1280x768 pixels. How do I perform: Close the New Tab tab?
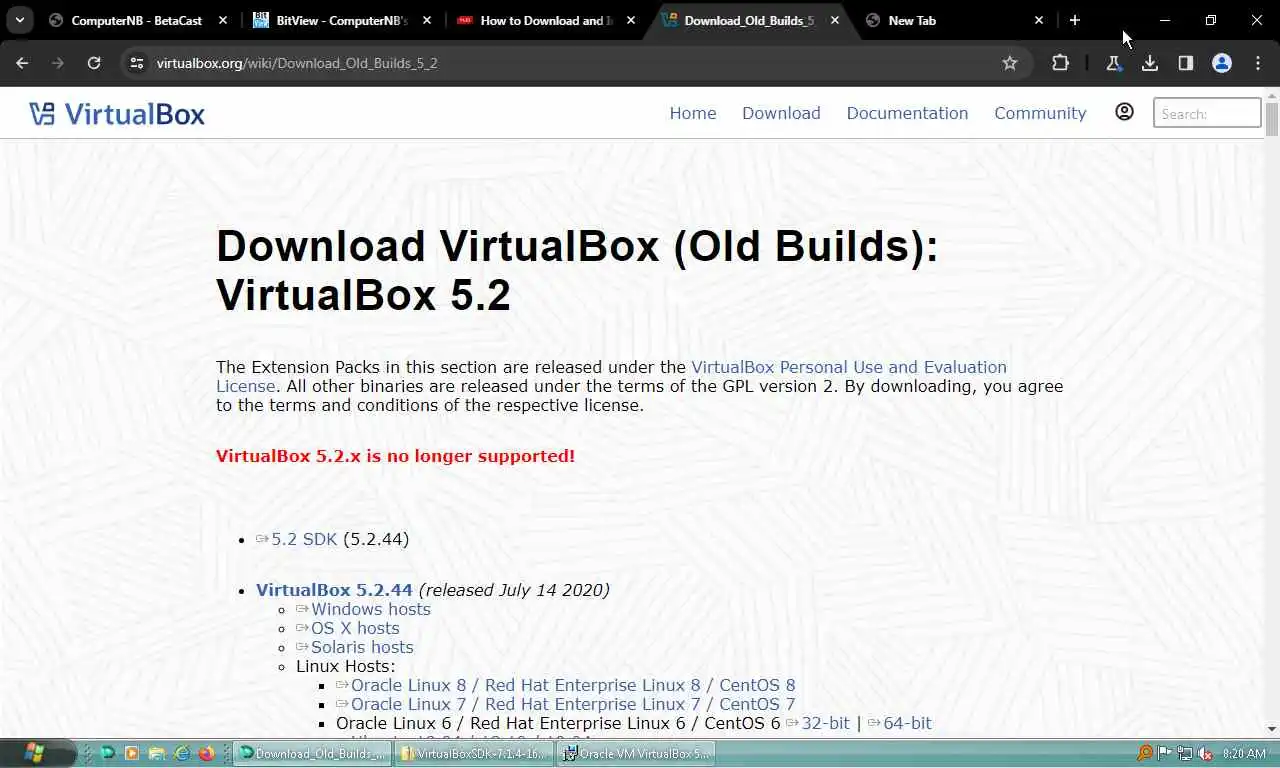pyautogui.click(x=1038, y=20)
